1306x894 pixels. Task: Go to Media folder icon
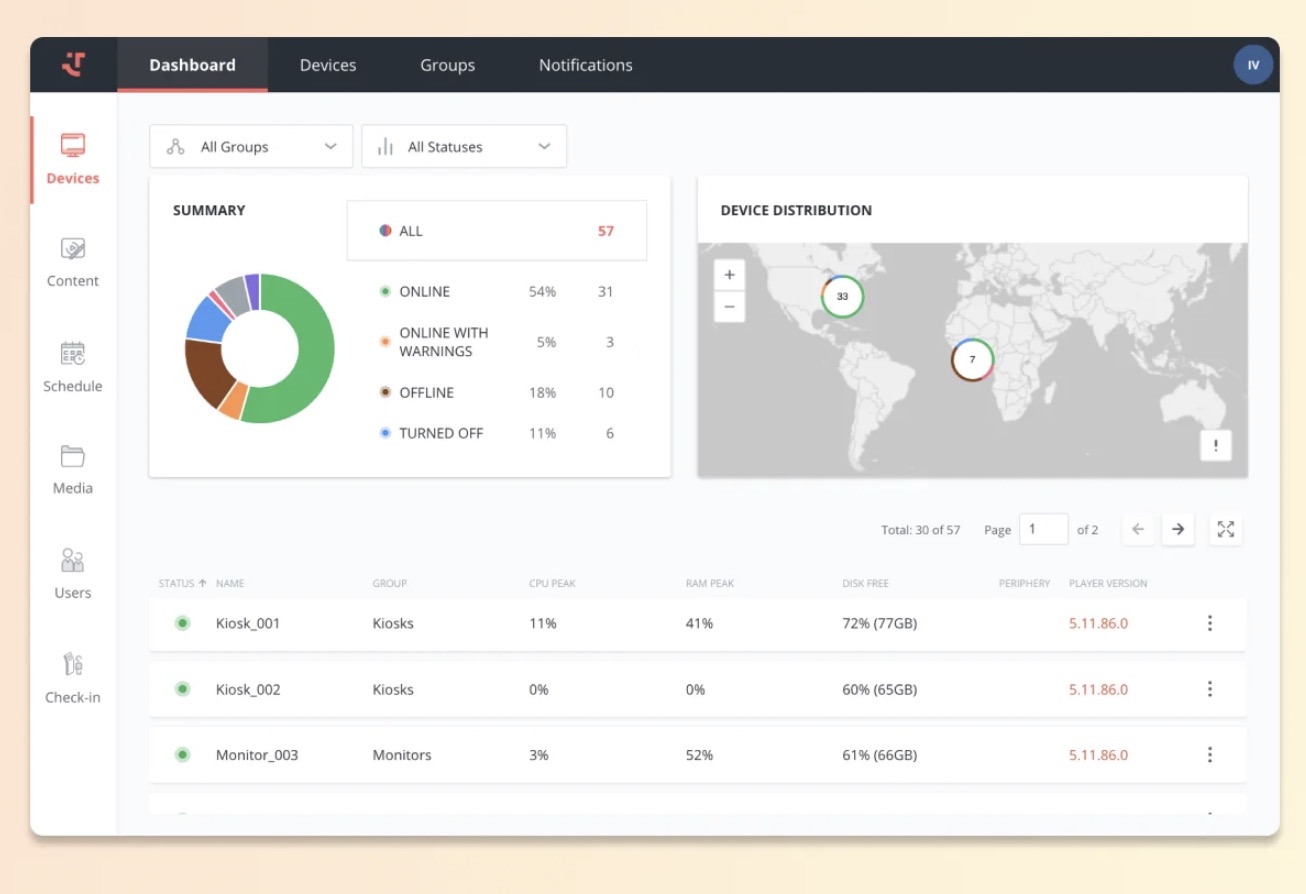[x=73, y=456]
